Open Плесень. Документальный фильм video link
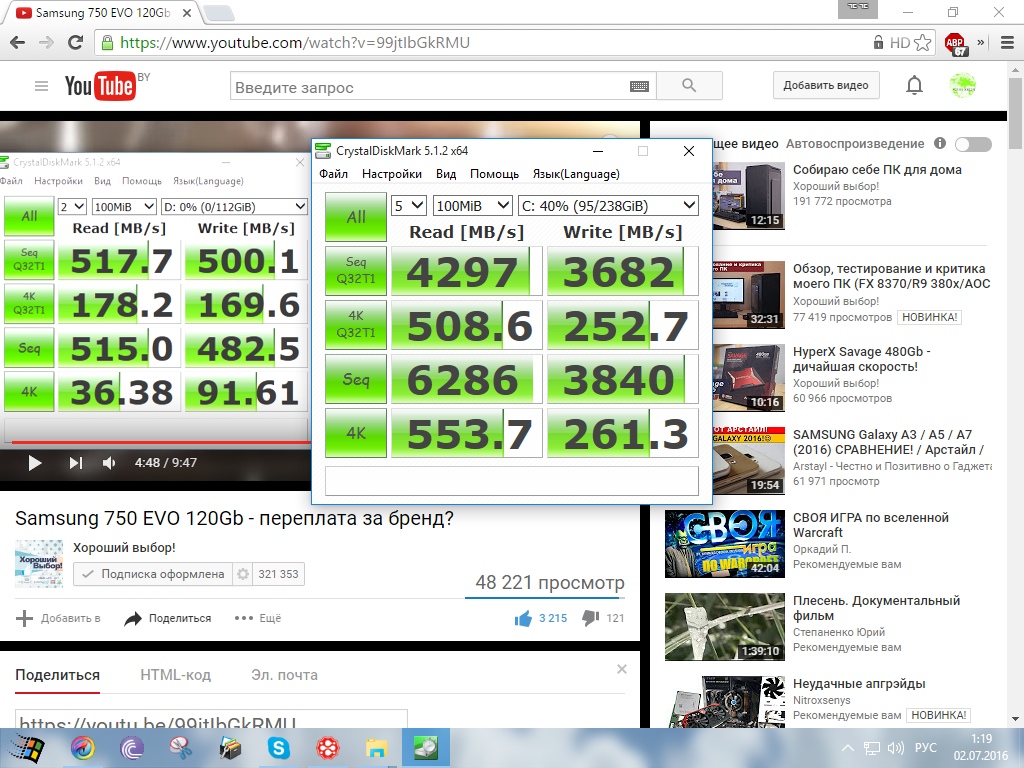1024x768 pixels. coord(876,608)
